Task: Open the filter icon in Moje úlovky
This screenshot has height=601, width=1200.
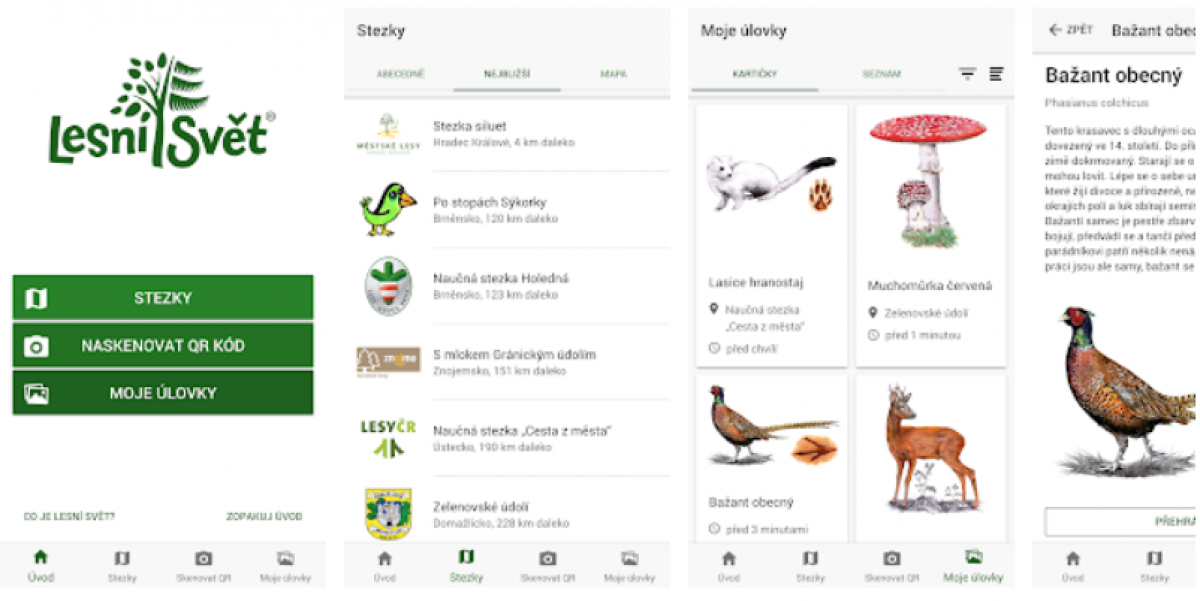Action: pos(967,74)
